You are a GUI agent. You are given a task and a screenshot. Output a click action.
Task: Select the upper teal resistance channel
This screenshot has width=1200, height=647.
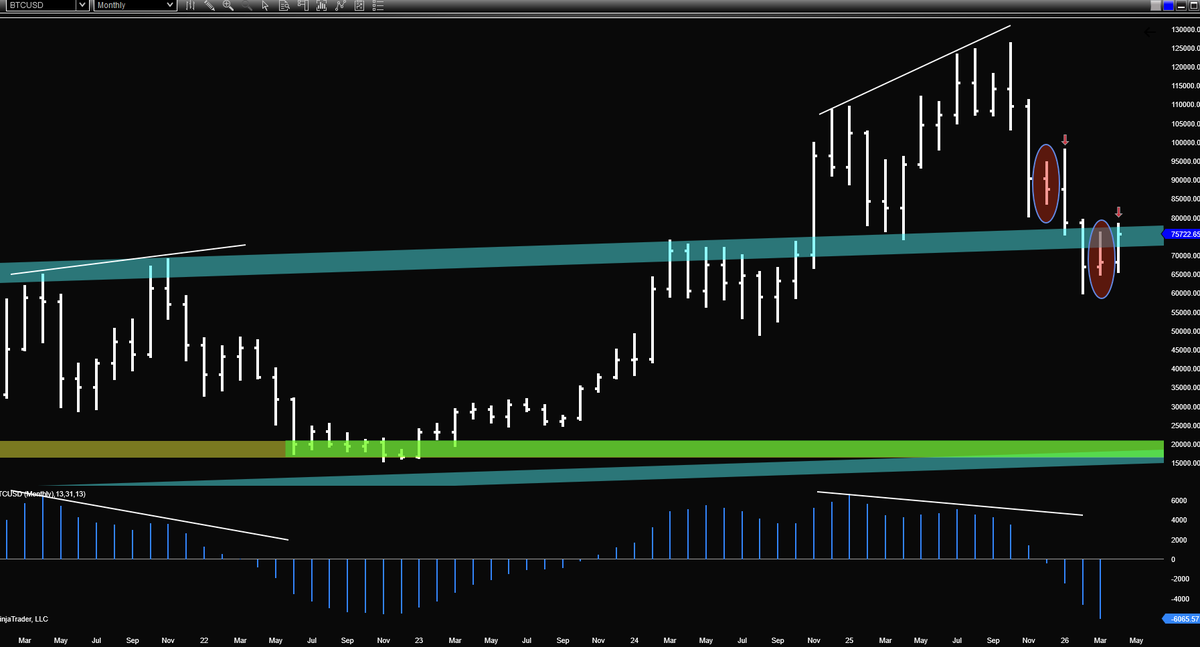[582, 254]
